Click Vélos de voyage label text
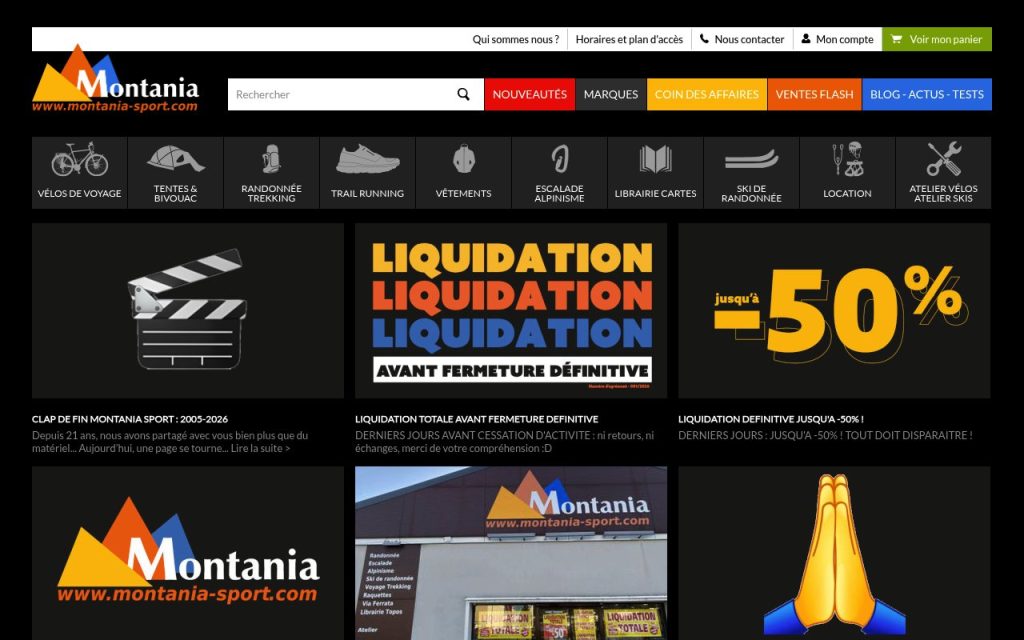 pyautogui.click(x=80, y=193)
